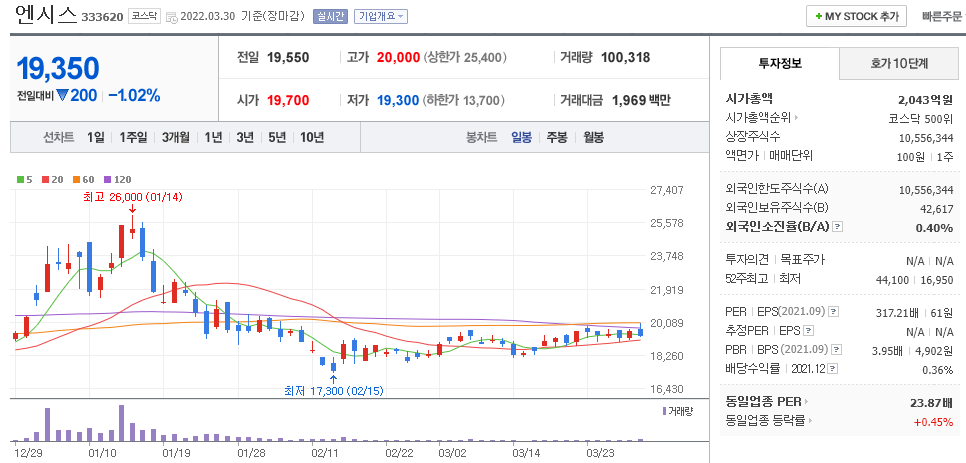The width and height of the screenshot is (966, 463).
Task: Click the red 20-day moving average legend swatch
Action: coord(45,180)
